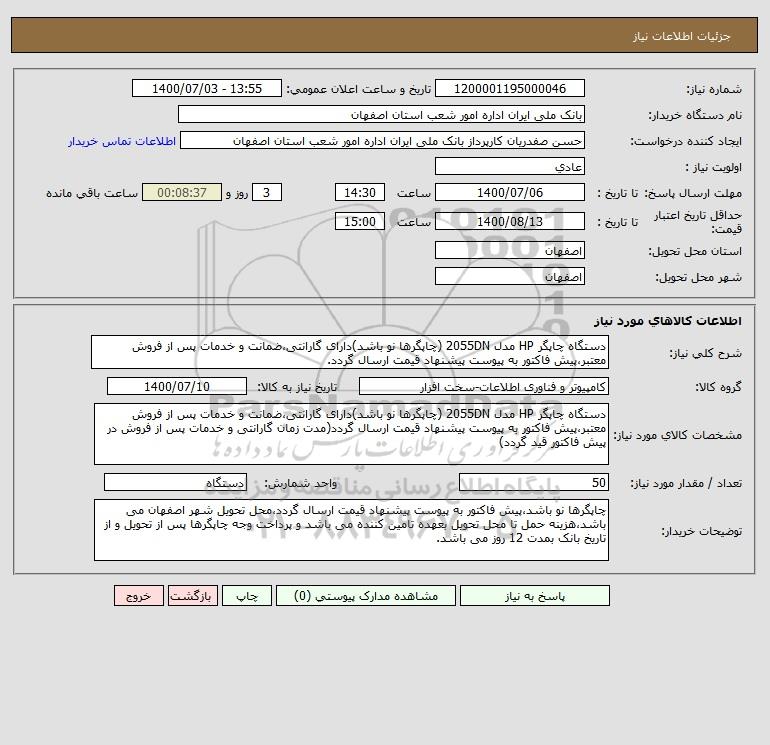This screenshot has width=770, height=745.
Task: Click the goods group field 'کامپیوتر و فناوری اطلاعات'
Action: pyautogui.click(x=484, y=386)
